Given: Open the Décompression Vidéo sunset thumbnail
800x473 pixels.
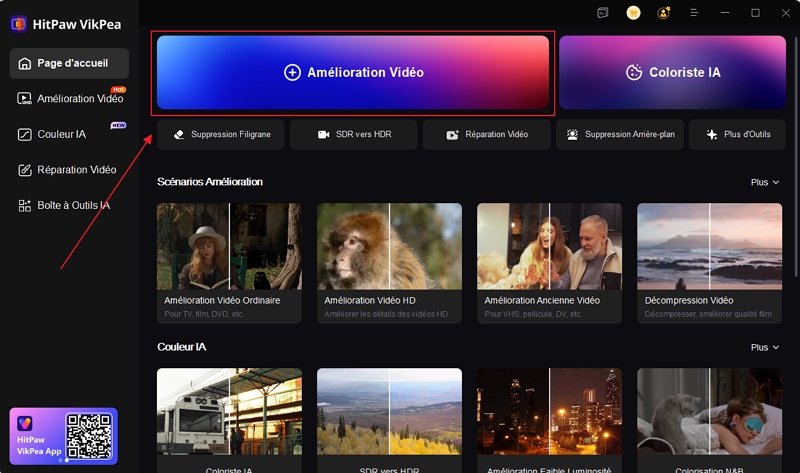Looking at the screenshot, I should (x=709, y=247).
